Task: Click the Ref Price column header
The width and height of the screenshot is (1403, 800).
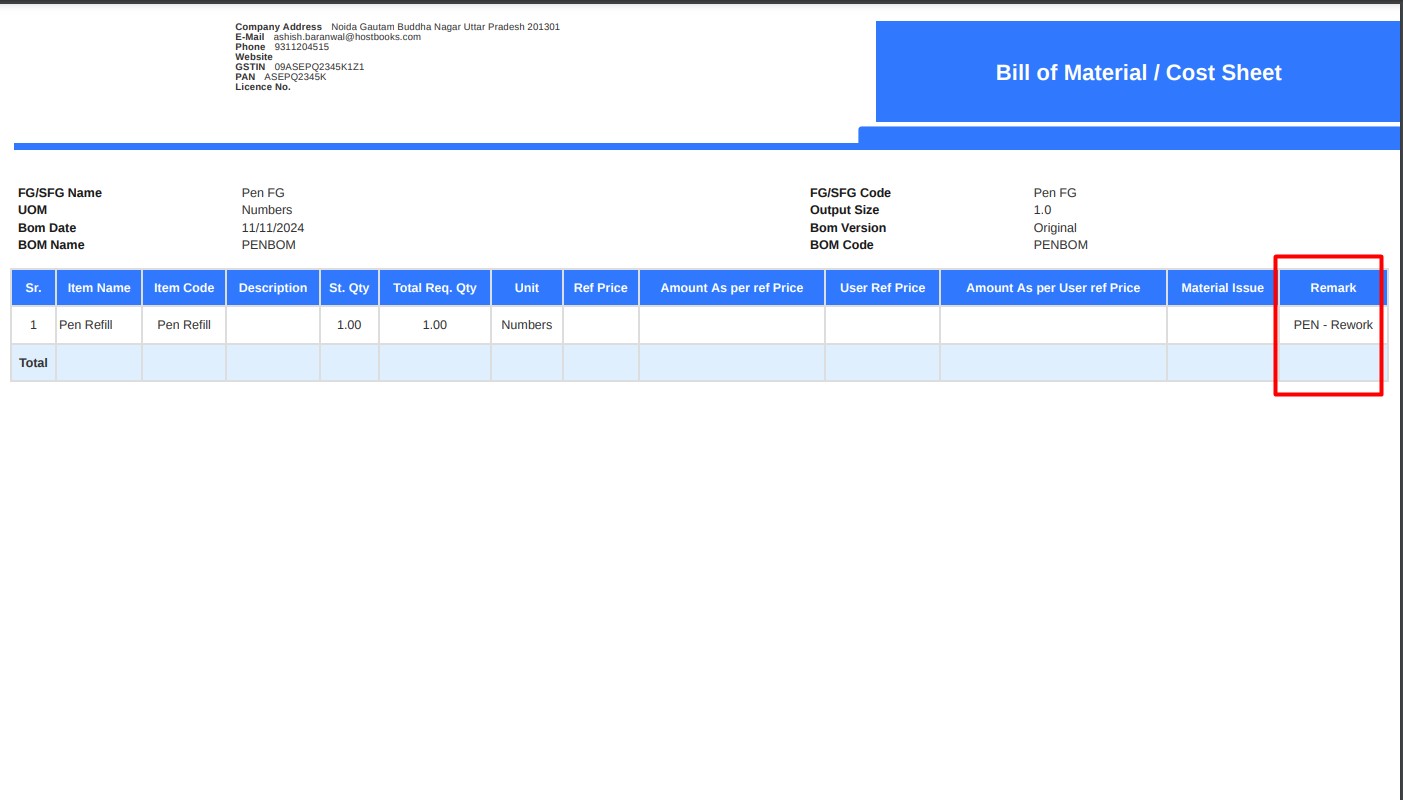Action: pos(601,288)
